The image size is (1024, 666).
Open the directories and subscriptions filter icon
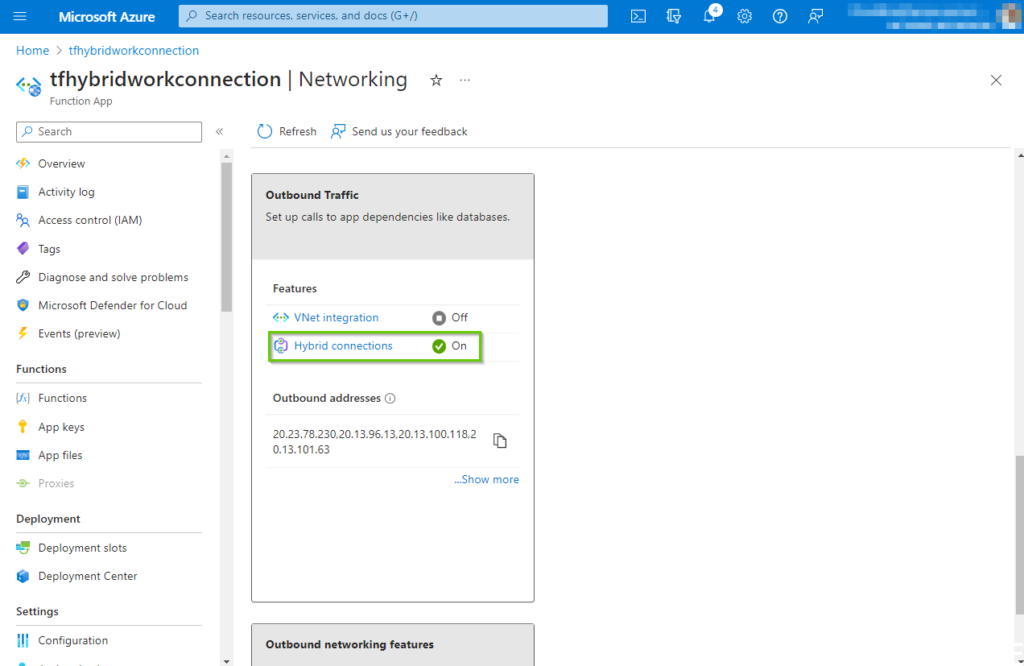click(x=674, y=16)
